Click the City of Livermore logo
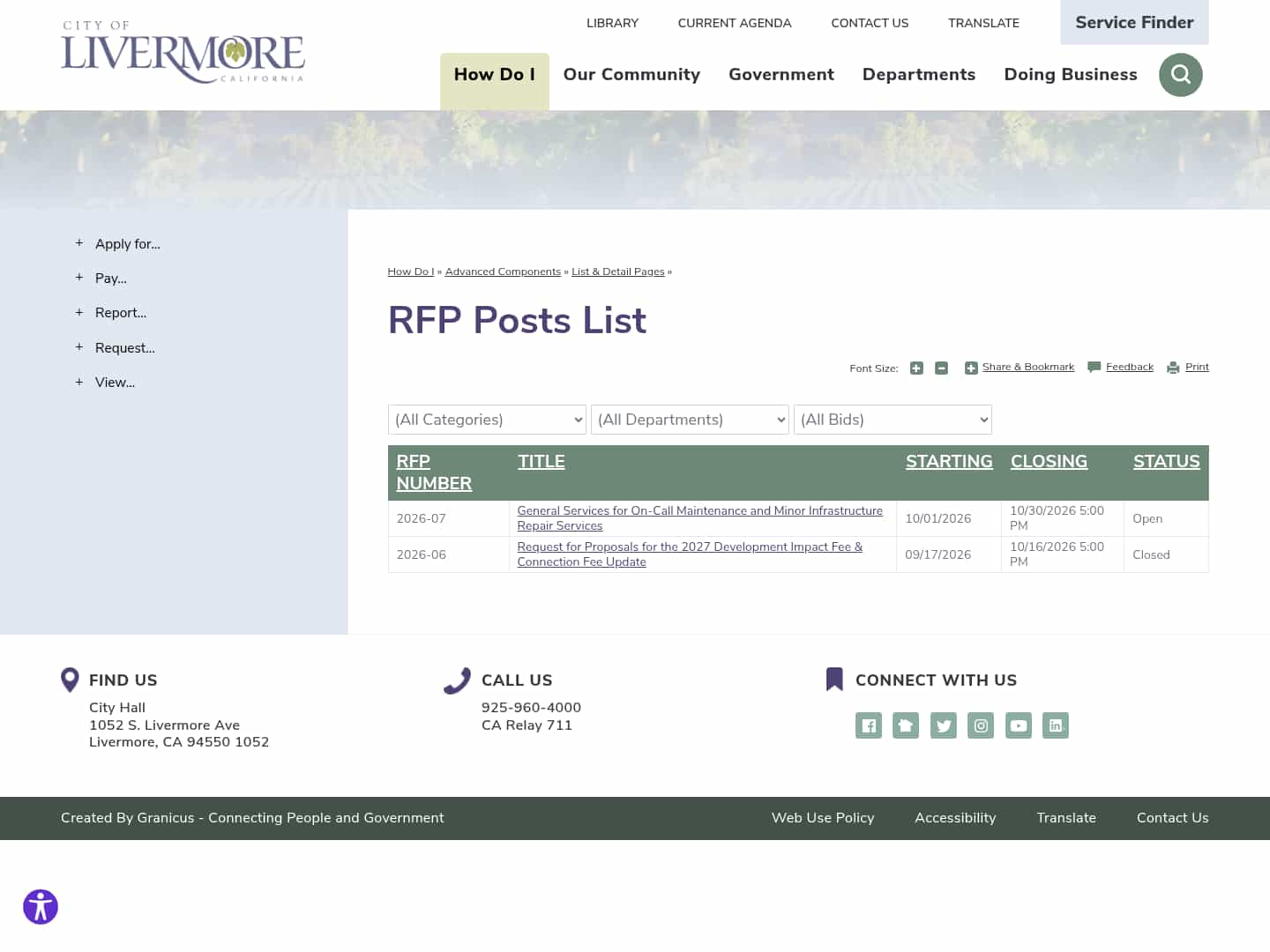 [183, 53]
